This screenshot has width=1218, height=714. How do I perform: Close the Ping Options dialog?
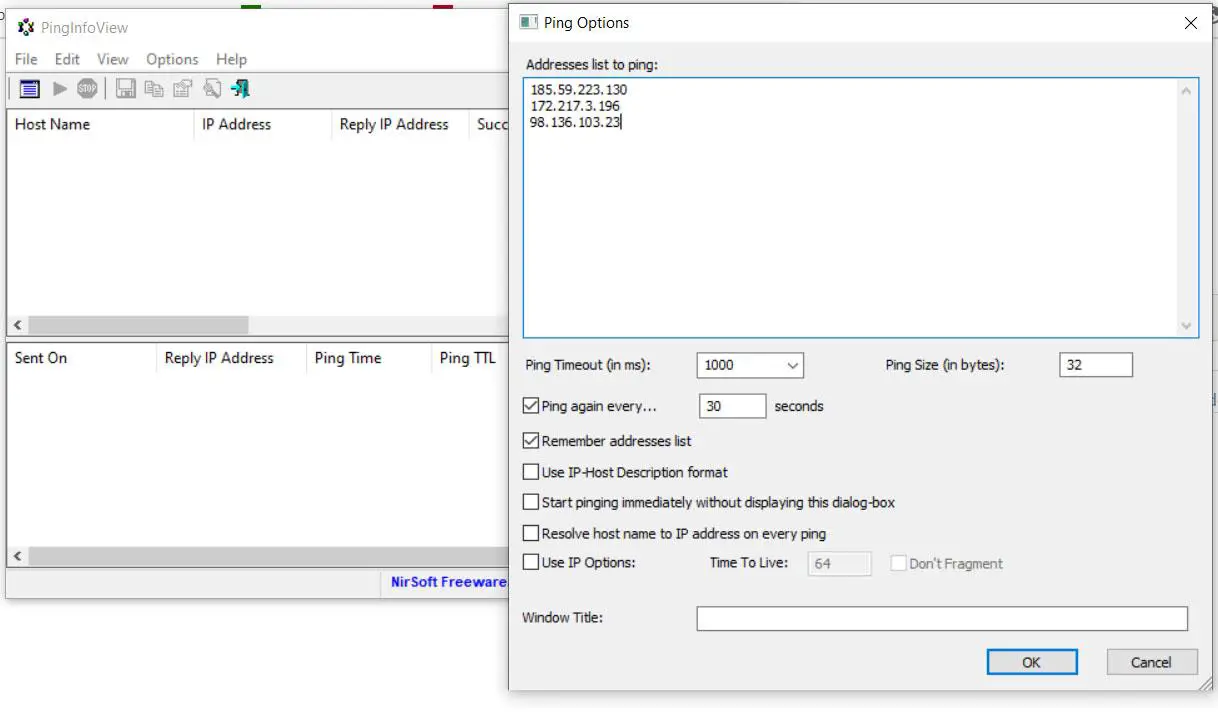point(1190,23)
